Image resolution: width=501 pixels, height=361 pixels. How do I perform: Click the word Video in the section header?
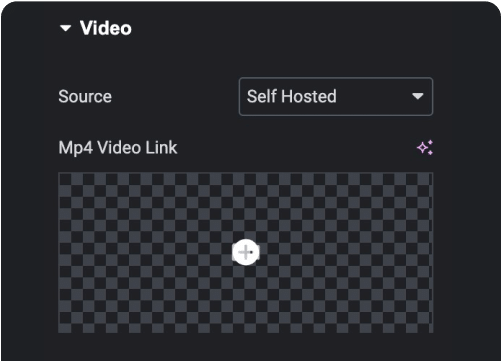tap(106, 28)
